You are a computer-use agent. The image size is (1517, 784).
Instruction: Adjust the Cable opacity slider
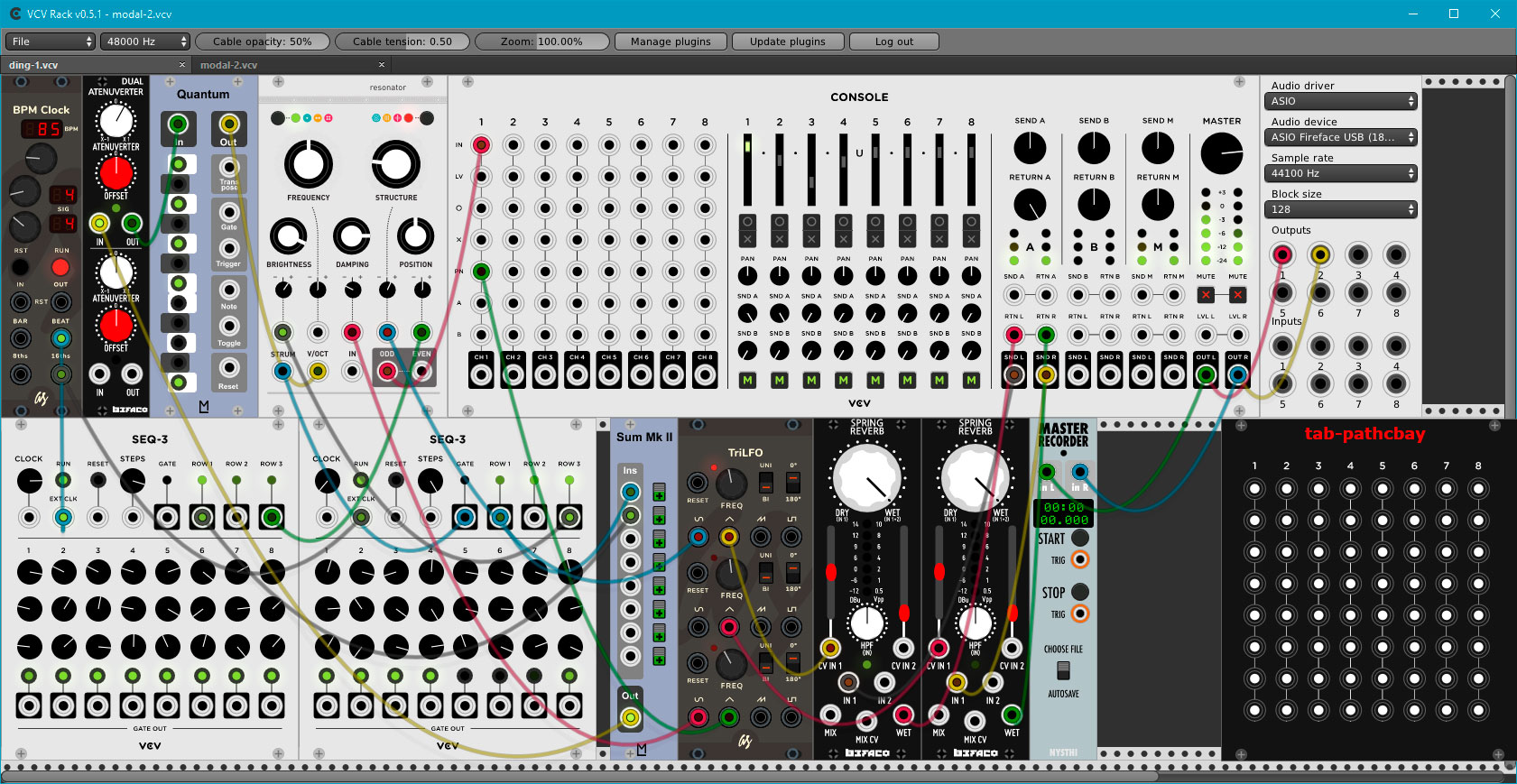point(262,42)
